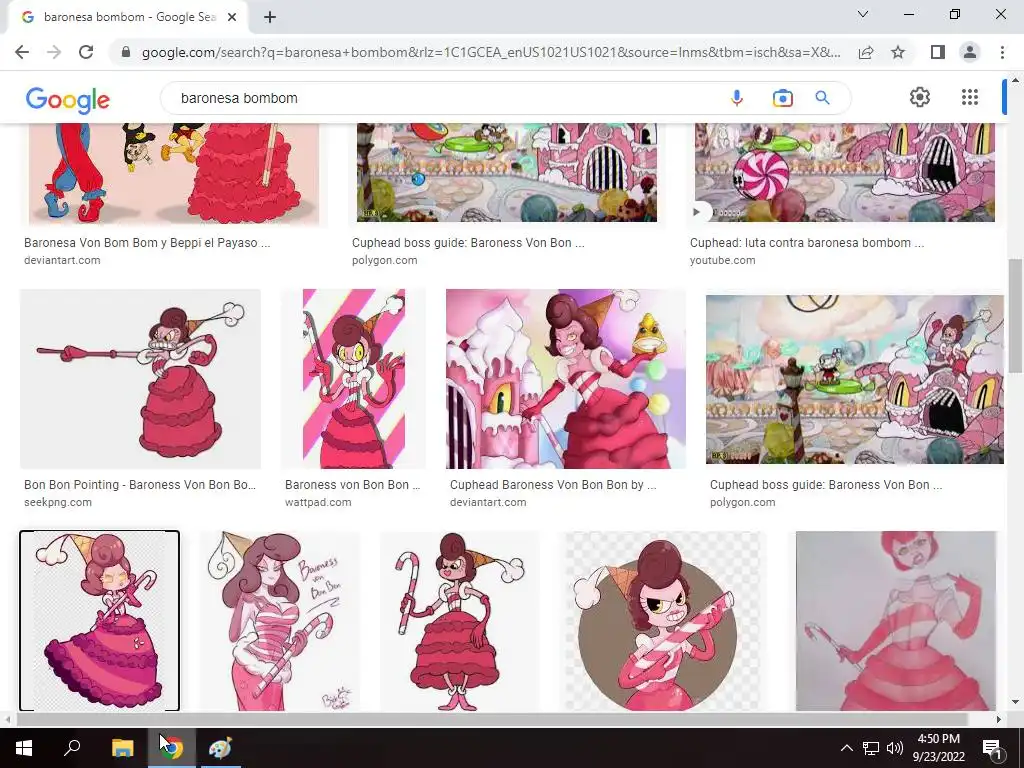The height and width of the screenshot is (768, 1024).
Task: Show hidden system tray icons
Action: pos(846,748)
